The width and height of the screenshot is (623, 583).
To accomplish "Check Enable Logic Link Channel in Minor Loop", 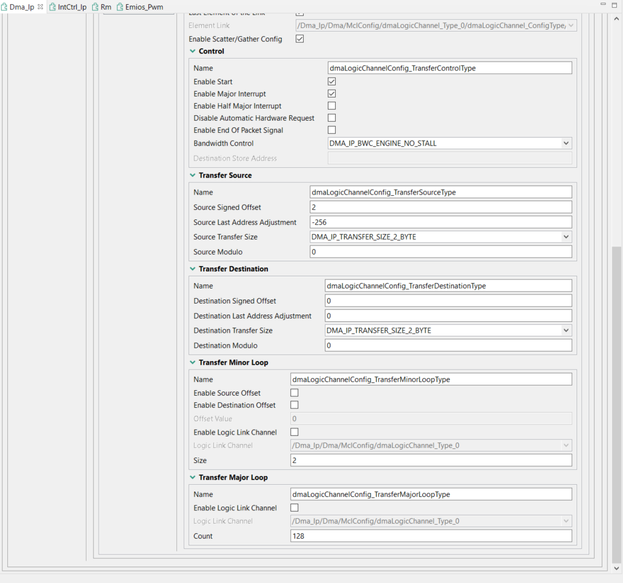I will (x=294, y=432).
